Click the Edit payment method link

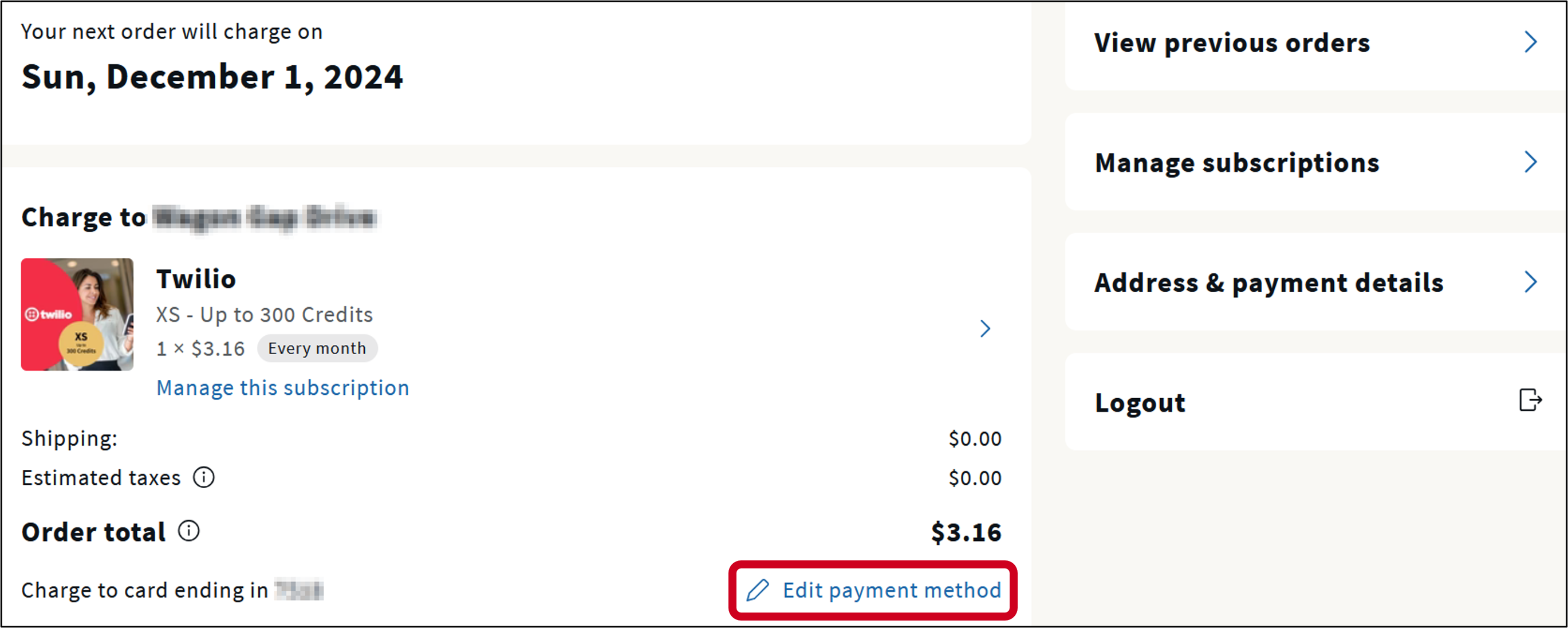click(891, 589)
